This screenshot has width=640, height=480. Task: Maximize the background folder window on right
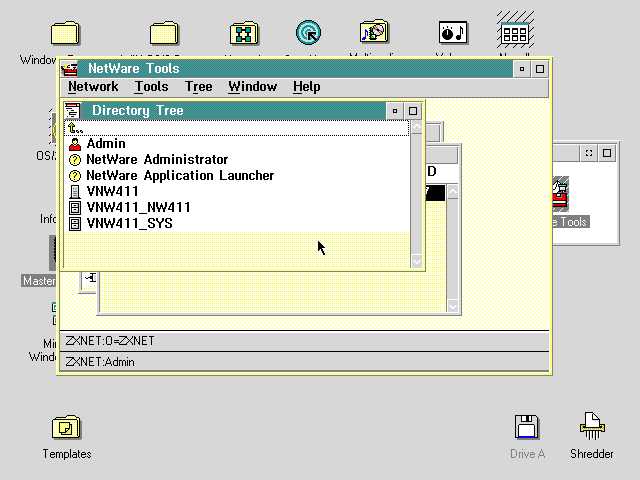[607, 153]
